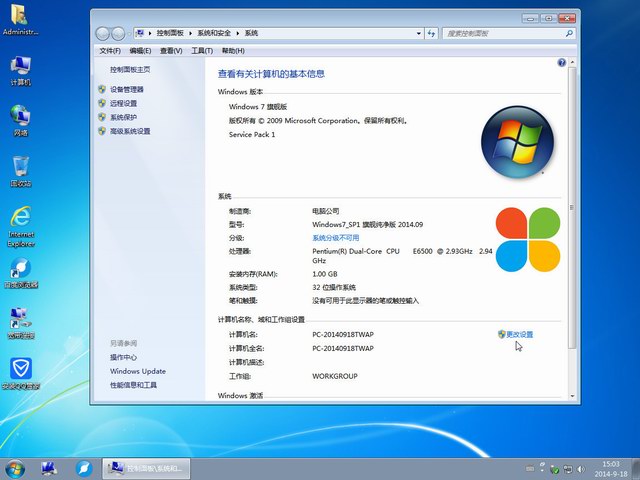Click the 控制面板\系统 taskbar button
The image size is (640, 480).
(x=146, y=469)
